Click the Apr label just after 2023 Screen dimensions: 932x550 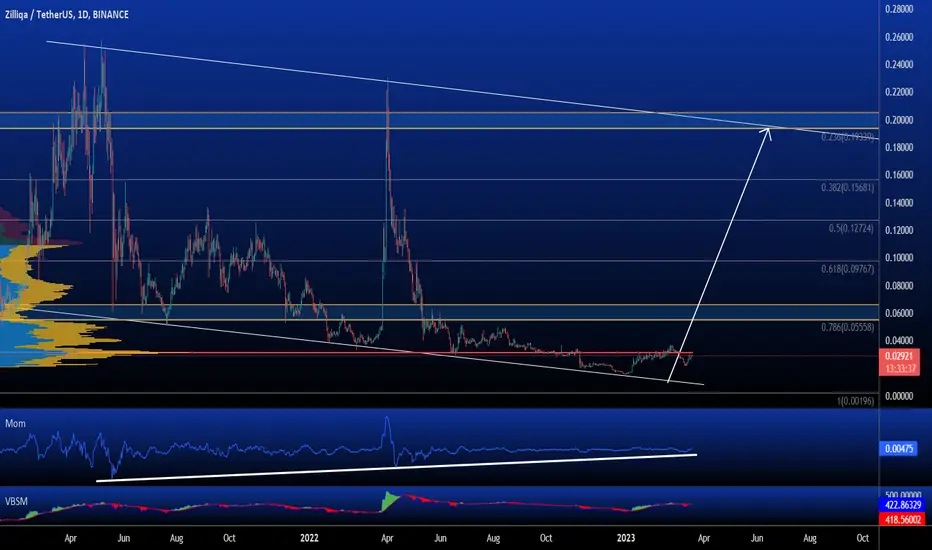pos(704,538)
